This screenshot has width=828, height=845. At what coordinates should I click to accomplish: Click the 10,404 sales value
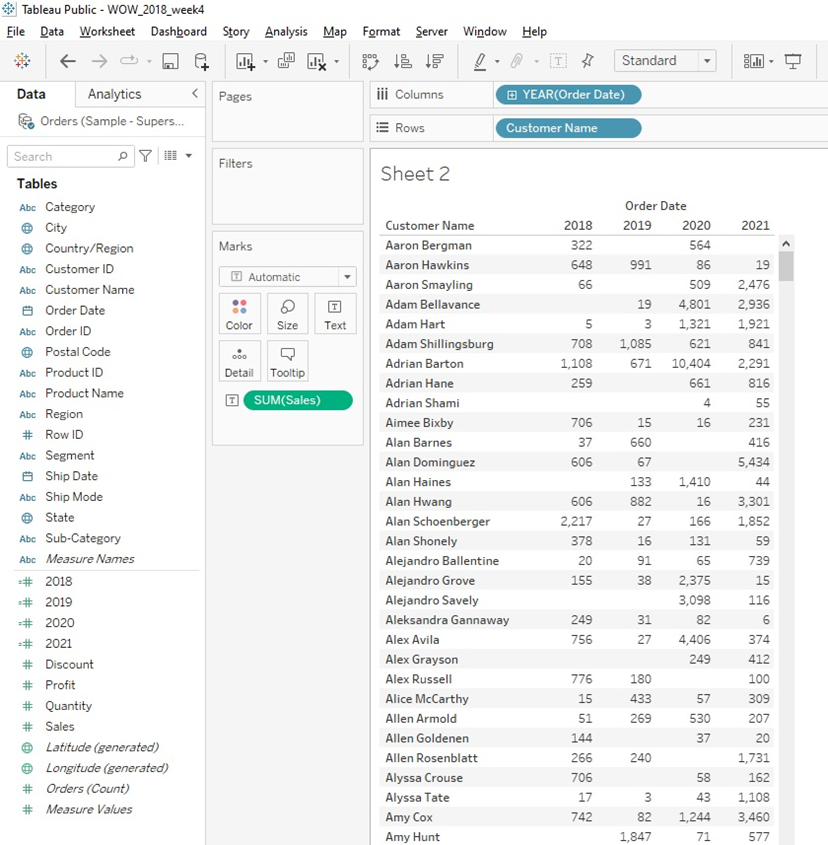691,363
